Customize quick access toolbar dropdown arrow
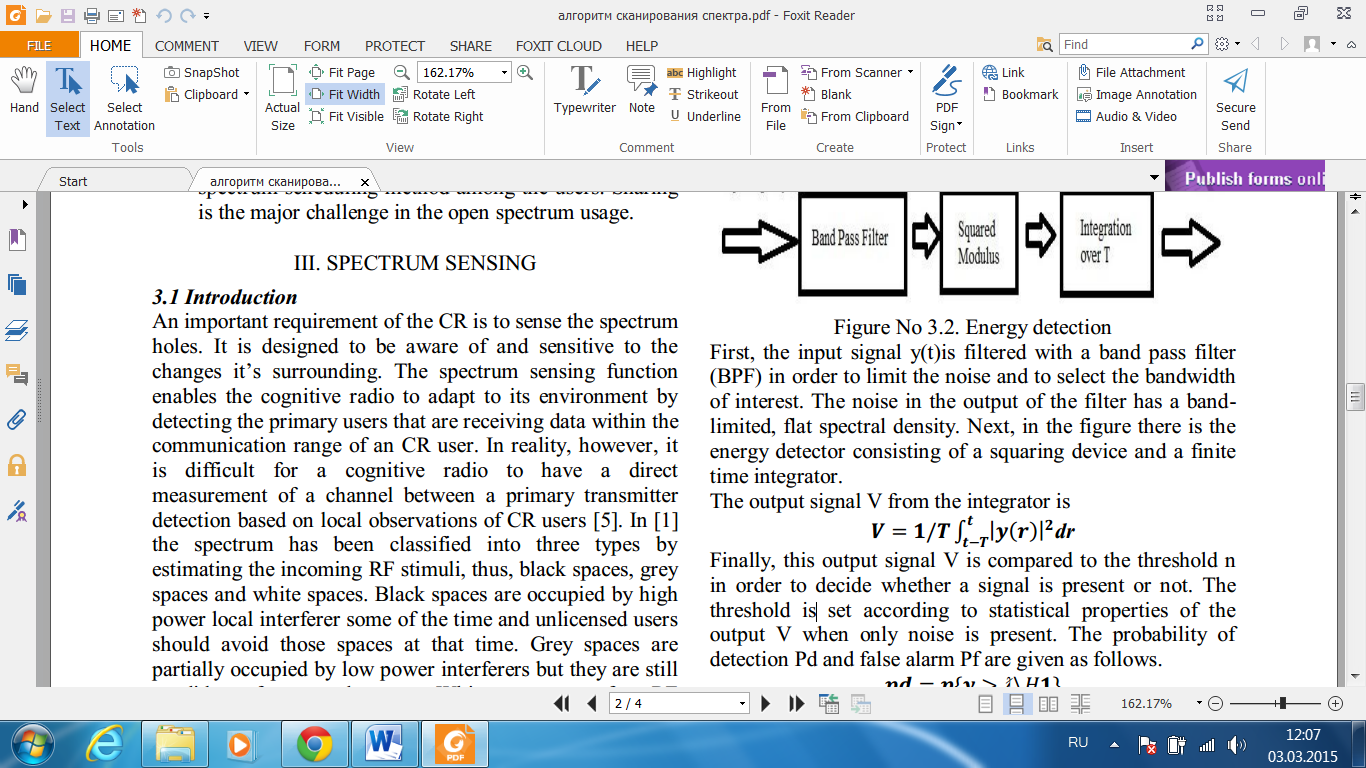 tap(206, 16)
